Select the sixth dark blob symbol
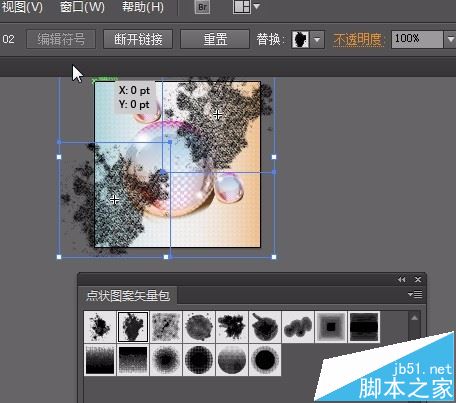Image resolution: width=456 pixels, height=403 pixels. (265, 327)
